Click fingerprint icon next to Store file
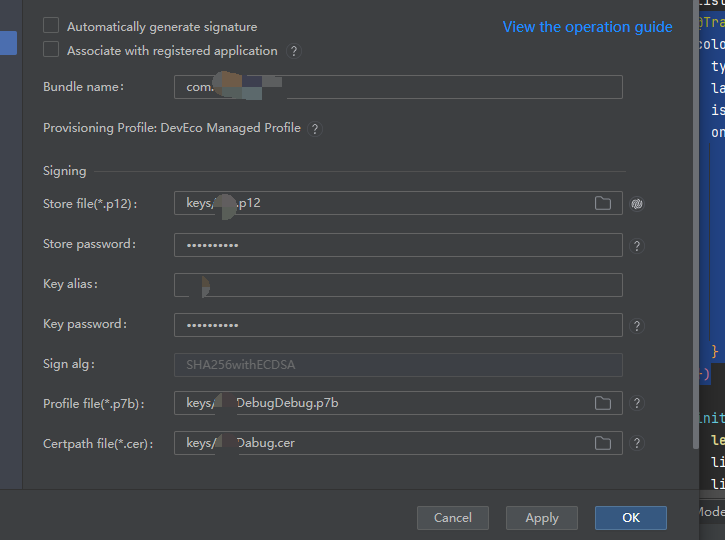Viewport: 725px width, 540px height. tap(637, 204)
